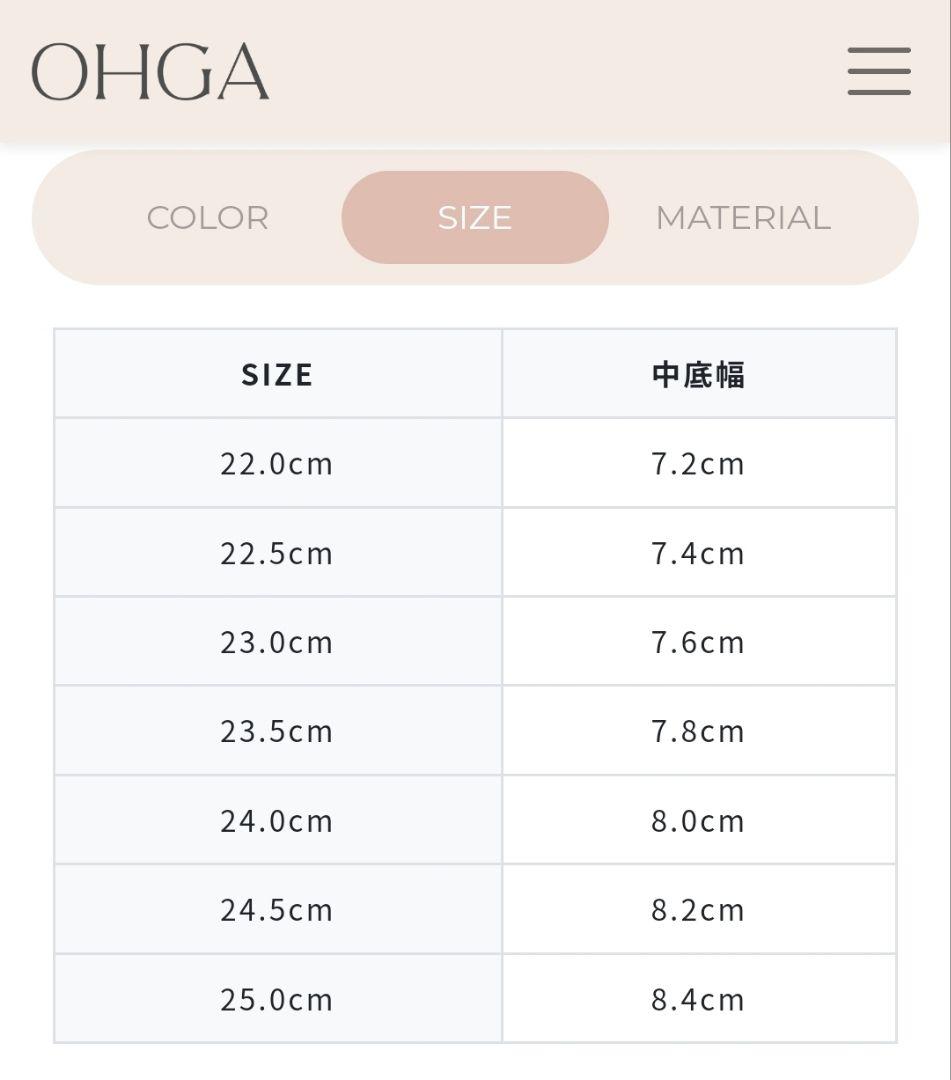Viewport: 951px width, 1080px height.
Task: Click the 7.2cm width cell
Action: point(699,463)
